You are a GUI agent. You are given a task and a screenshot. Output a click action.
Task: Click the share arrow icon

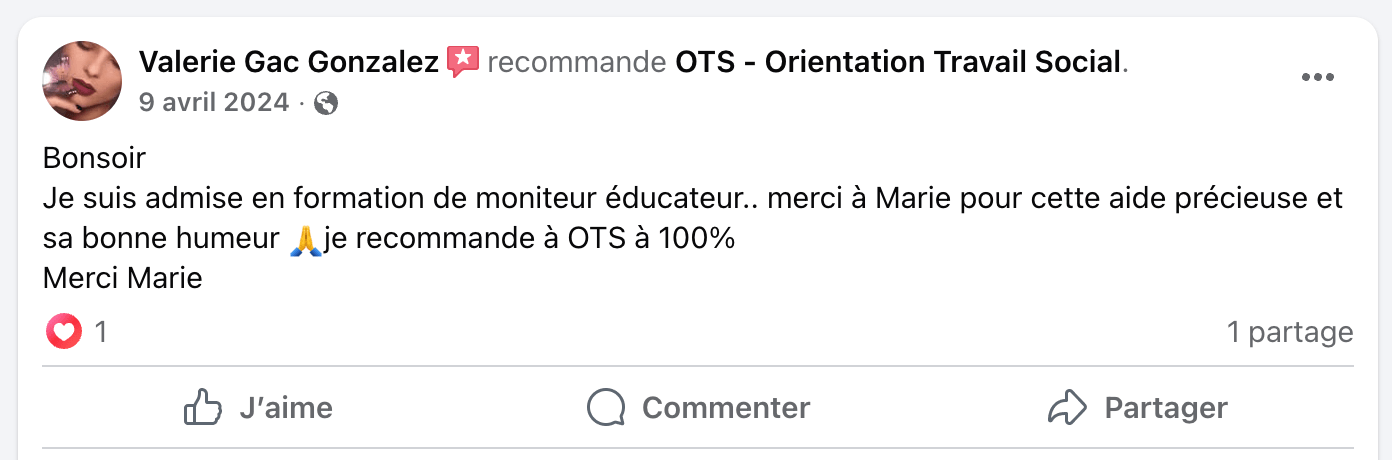click(1067, 407)
